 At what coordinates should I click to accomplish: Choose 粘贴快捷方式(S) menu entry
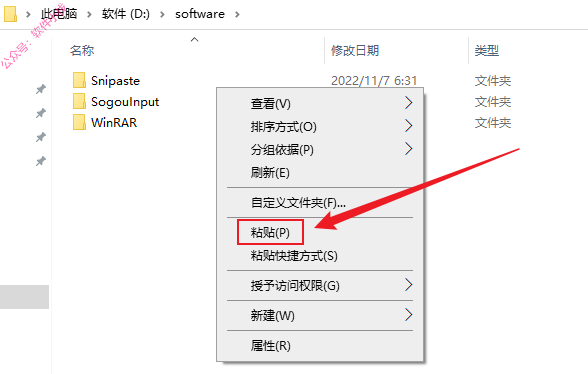tap(320, 256)
